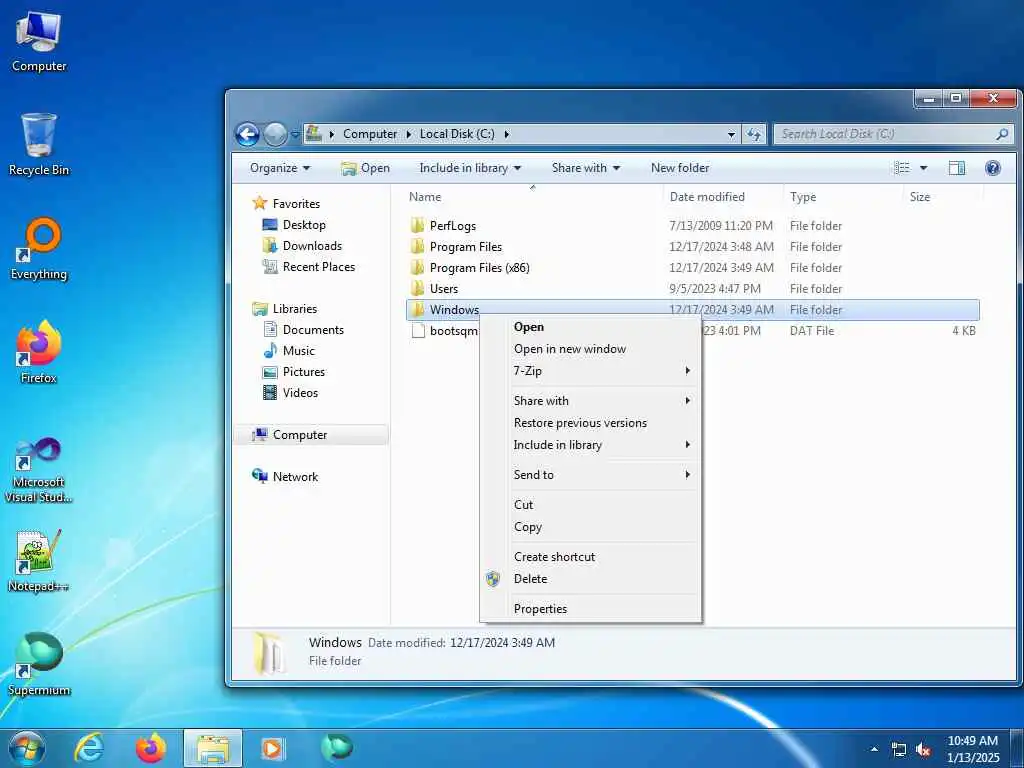Expand the address bar history dropdown
The image size is (1024, 768).
coord(731,134)
